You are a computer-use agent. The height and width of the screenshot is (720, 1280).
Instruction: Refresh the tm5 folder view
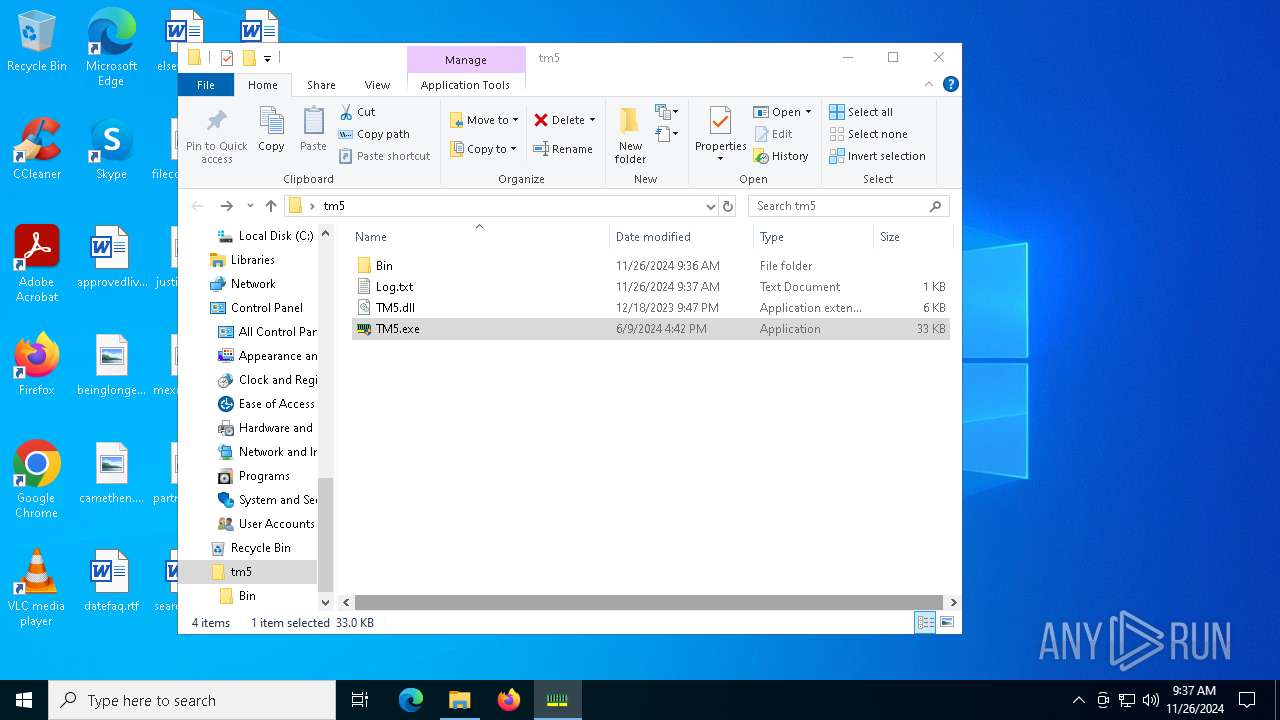coord(728,206)
